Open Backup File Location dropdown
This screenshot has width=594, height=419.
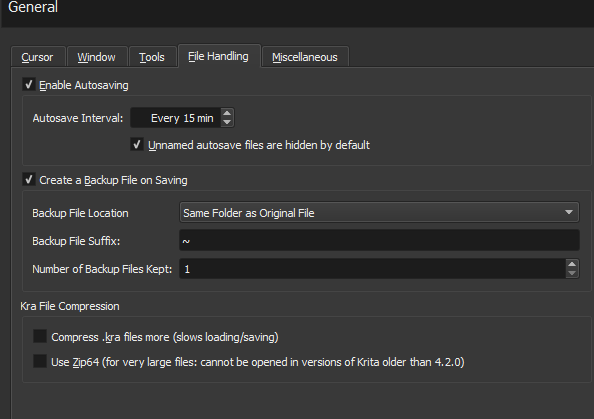[x=379, y=213]
